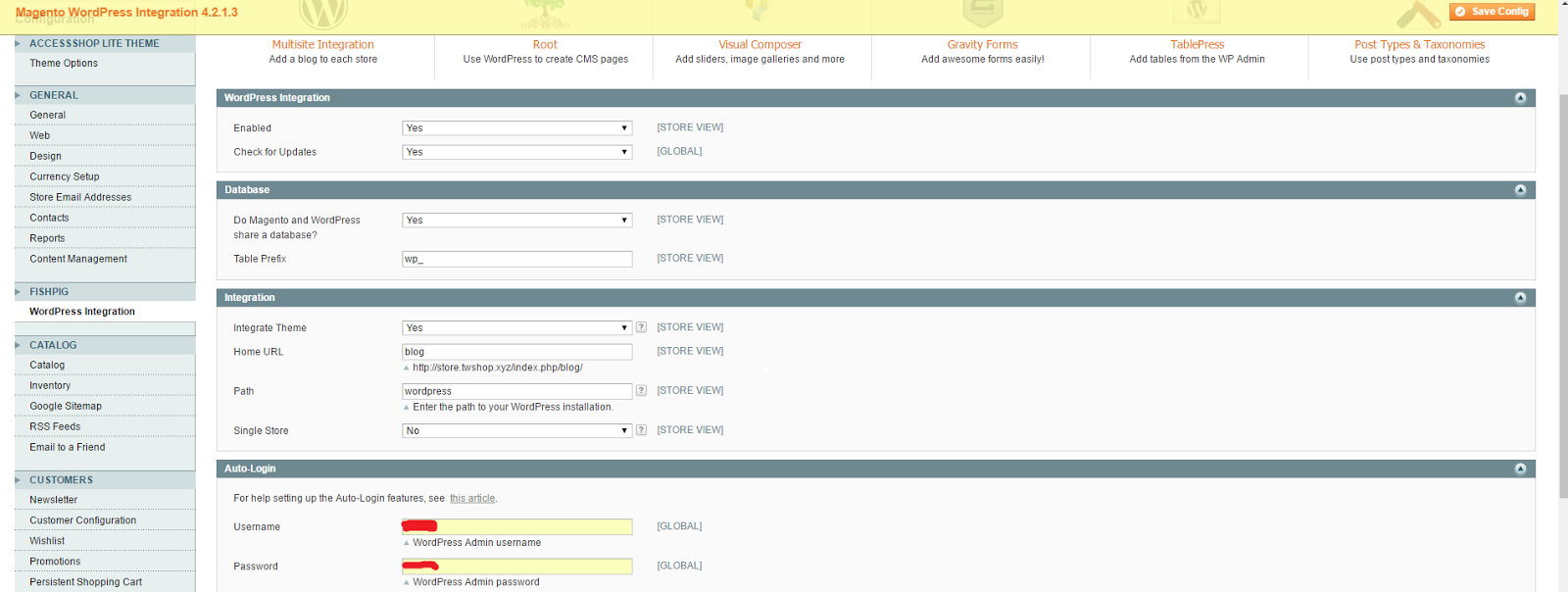Open Currency Setup tab
The height and width of the screenshot is (592, 1568).
tap(65, 176)
